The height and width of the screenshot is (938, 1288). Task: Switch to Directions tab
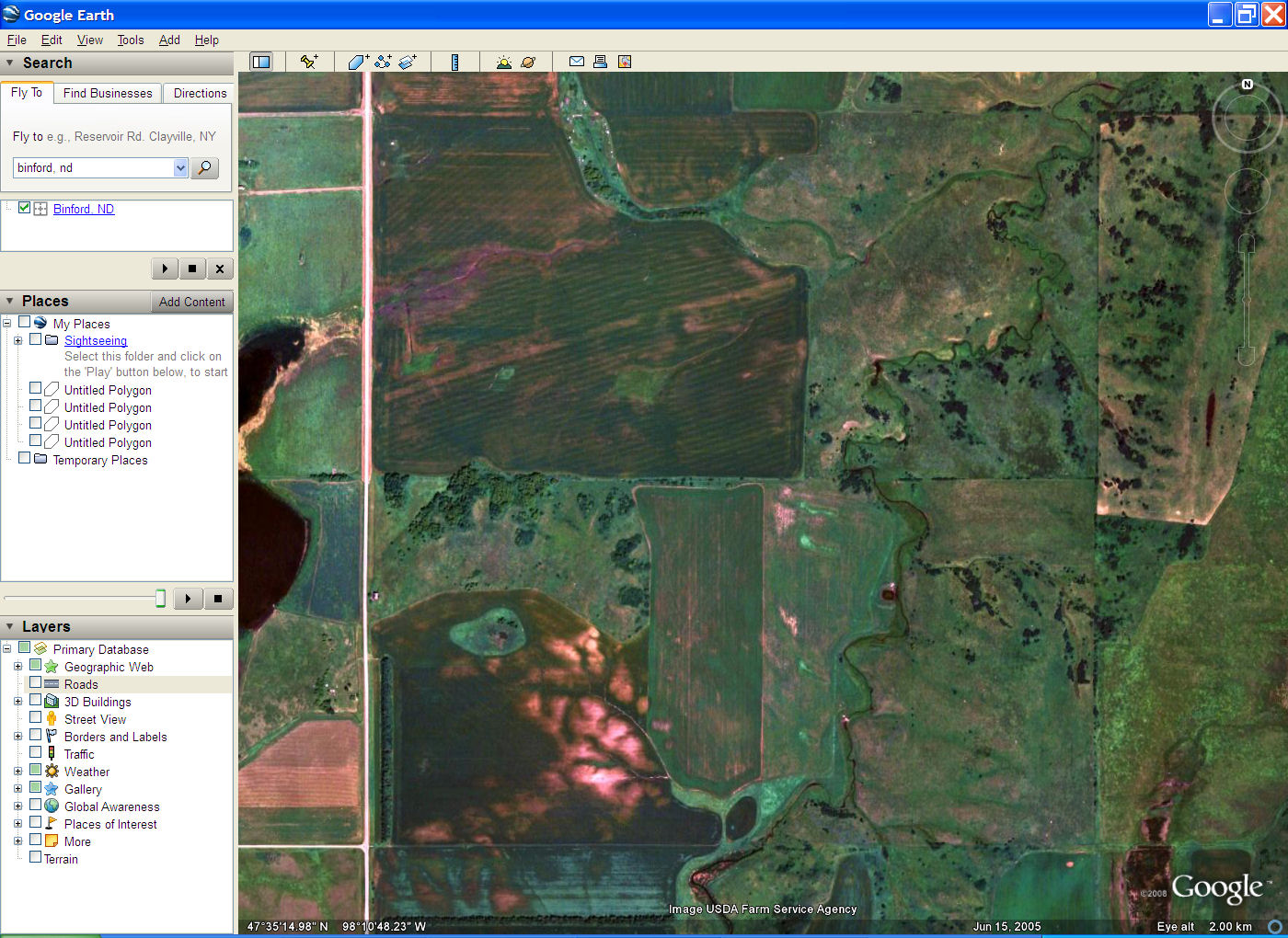[x=200, y=93]
